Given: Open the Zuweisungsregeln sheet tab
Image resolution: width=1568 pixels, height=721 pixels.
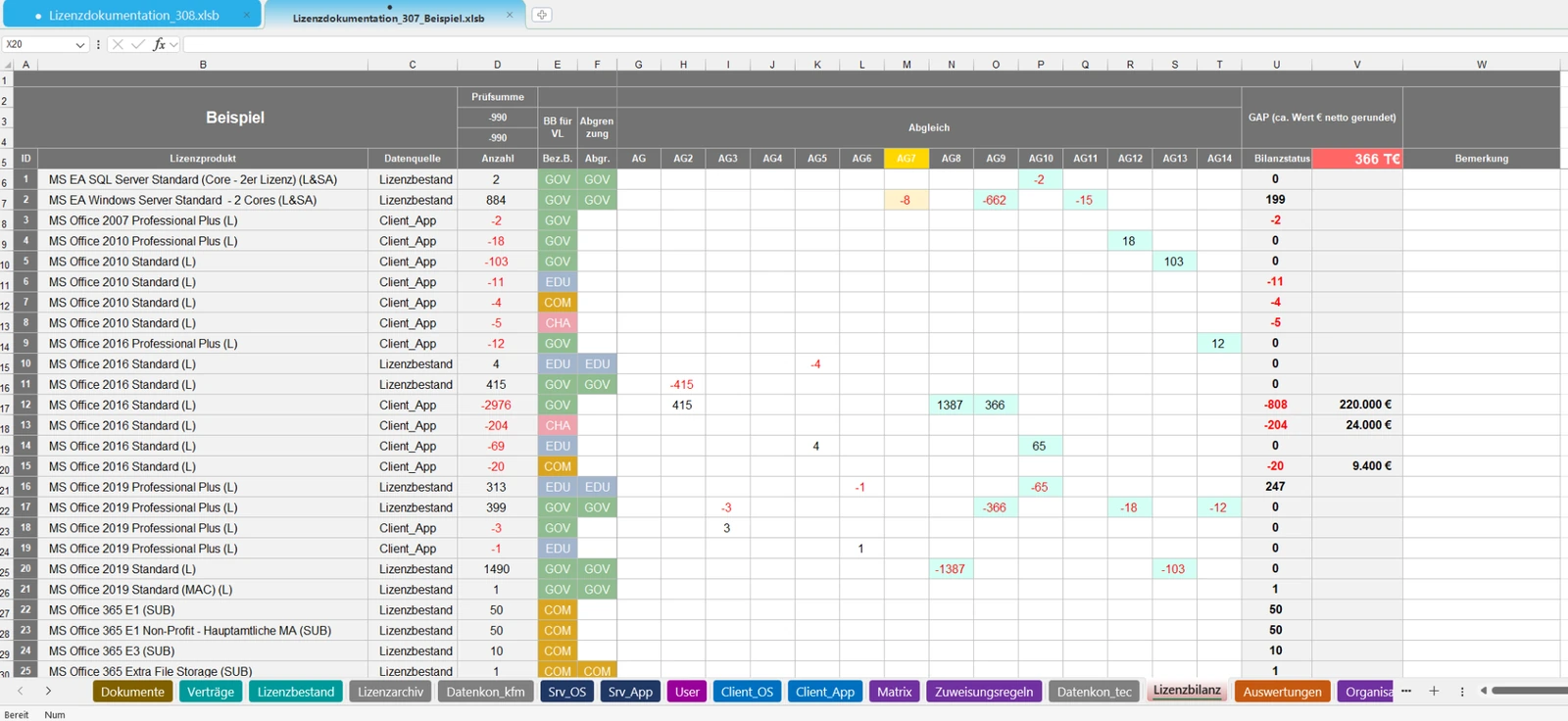Looking at the screenshot, I should point(984,692).
